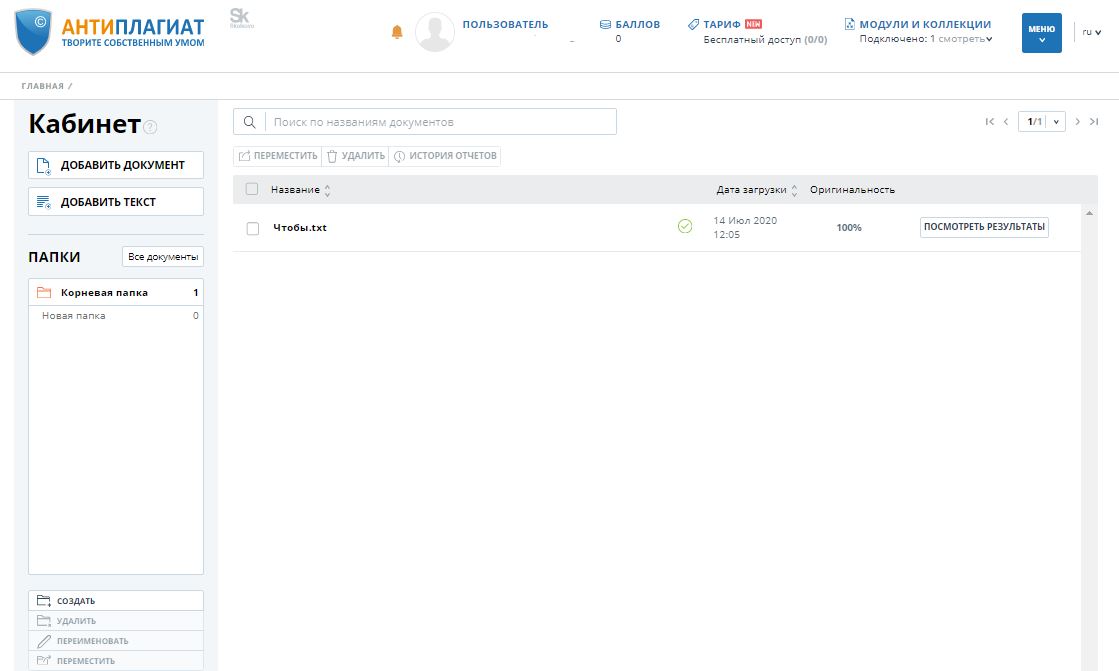
Task: Open the 'ru' language selector
Action: coord(1091,32)
